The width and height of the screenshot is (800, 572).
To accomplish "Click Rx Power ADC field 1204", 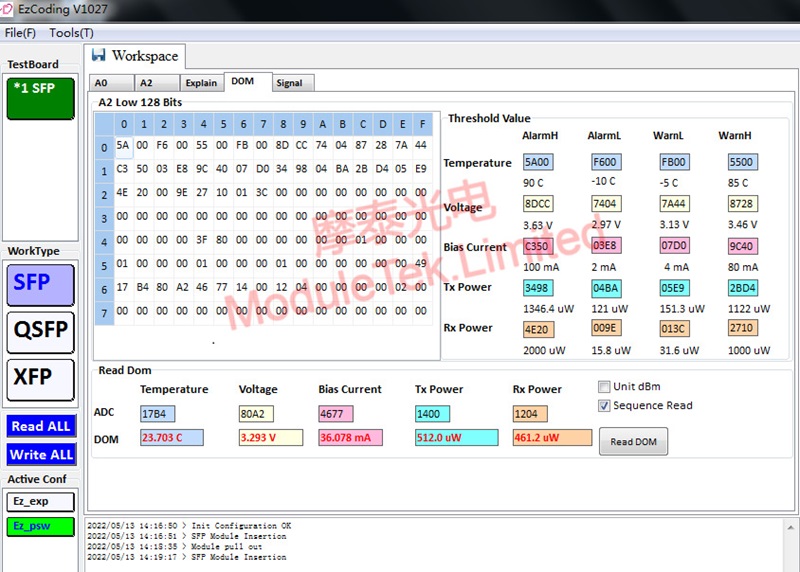I will [530, 414].
